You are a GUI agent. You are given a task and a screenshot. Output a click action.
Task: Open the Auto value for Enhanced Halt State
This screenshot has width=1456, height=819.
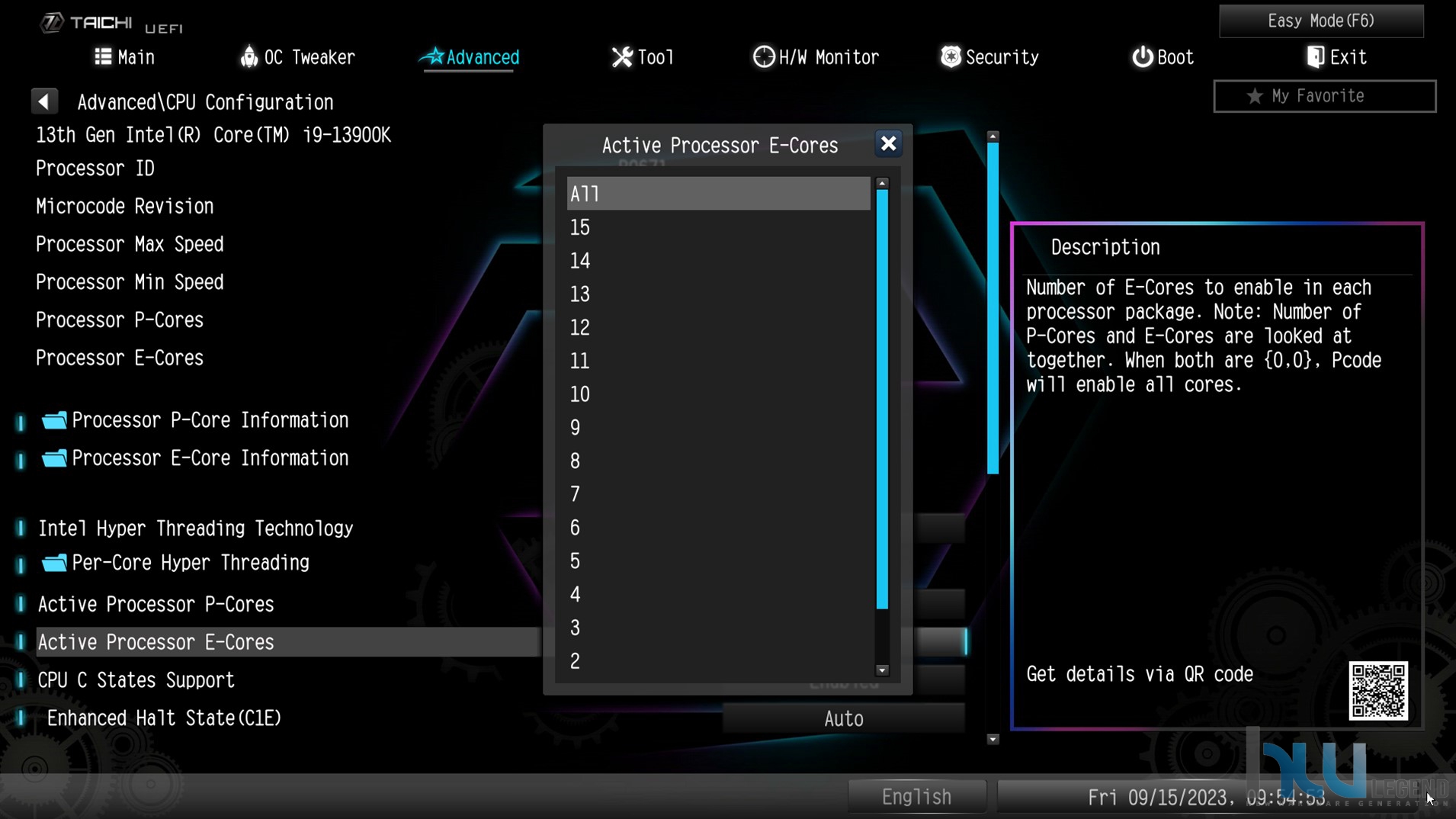tap(843, 719)
